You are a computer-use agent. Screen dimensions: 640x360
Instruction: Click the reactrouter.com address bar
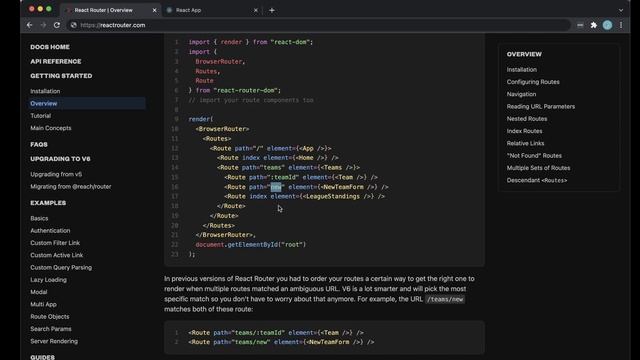click(318, 25)
